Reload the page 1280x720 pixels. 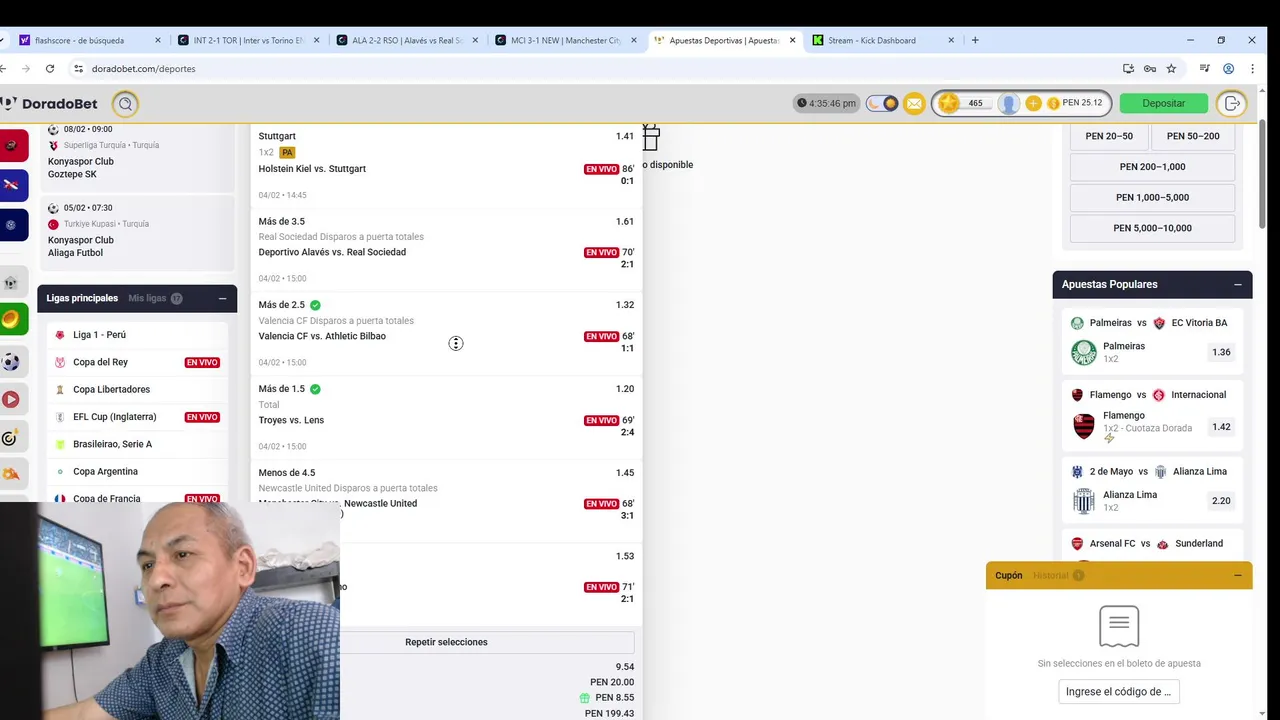(x=50, y=69)
